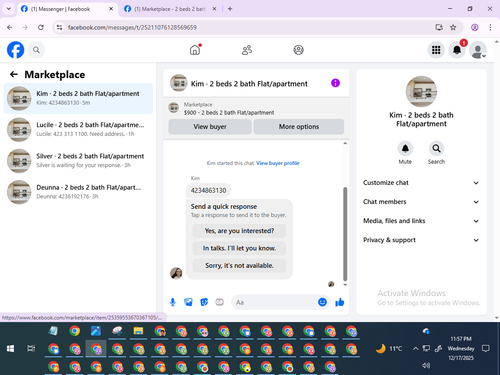The width and height of the screenshot is (500, 375).
Task: Open File Explorer from the taskbar
Action: [138, 331]
